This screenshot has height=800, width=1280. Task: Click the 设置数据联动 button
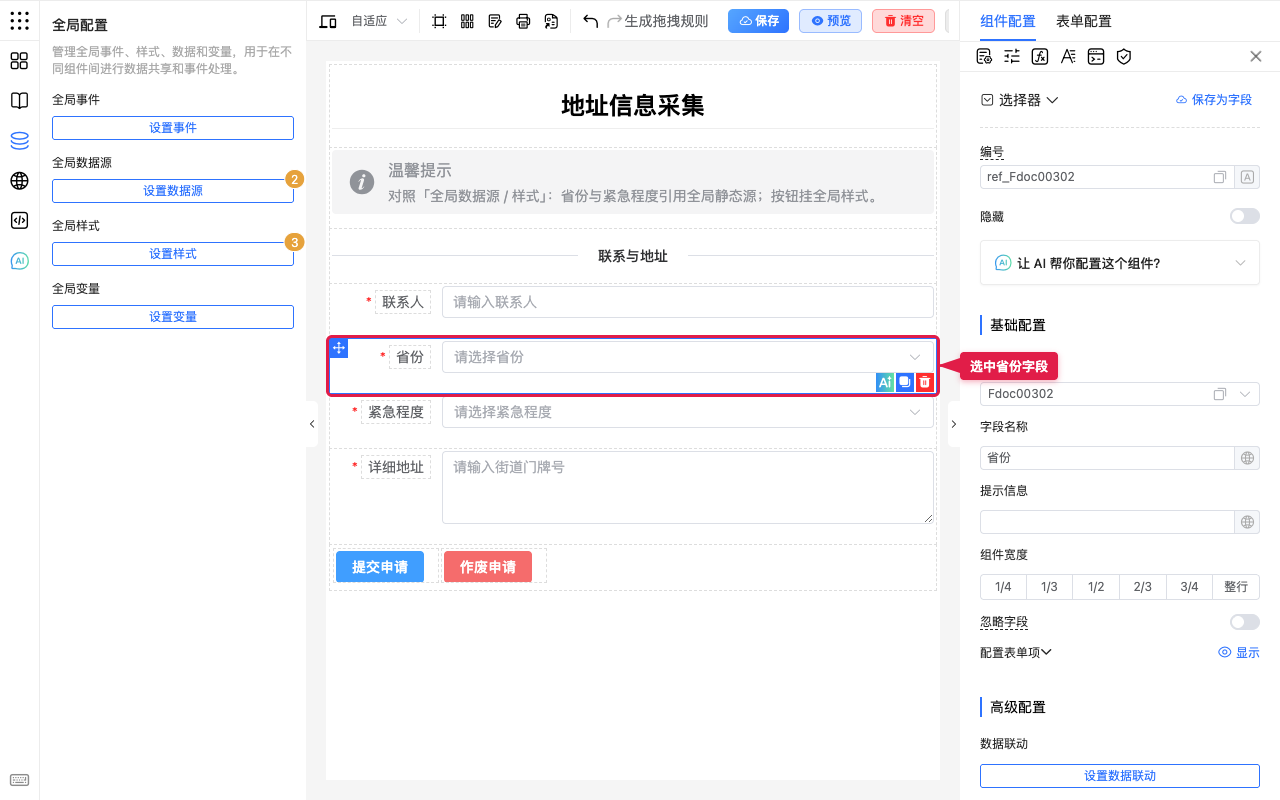1120,776
